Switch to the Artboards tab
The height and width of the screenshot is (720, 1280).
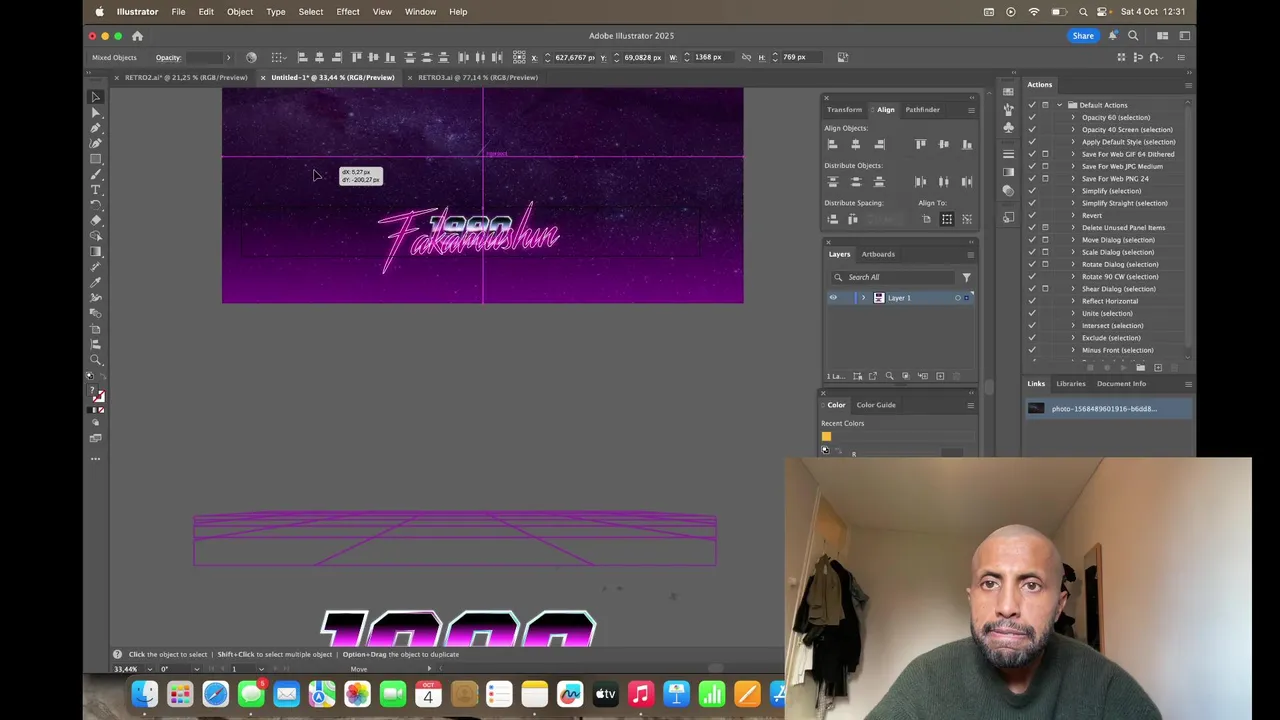click(x=878, y=254)
